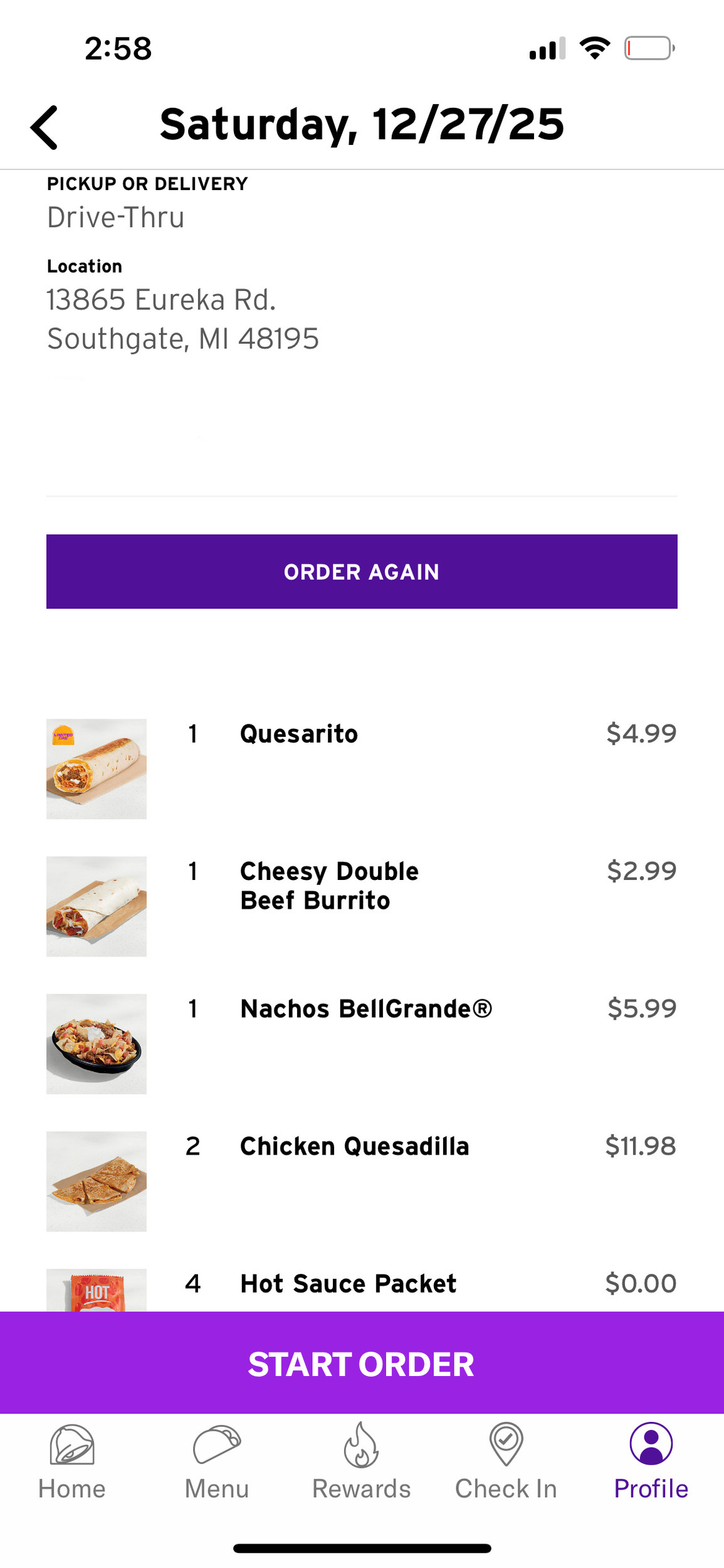Tap the Chicken Quesadilla item name

coord(354,1147)
